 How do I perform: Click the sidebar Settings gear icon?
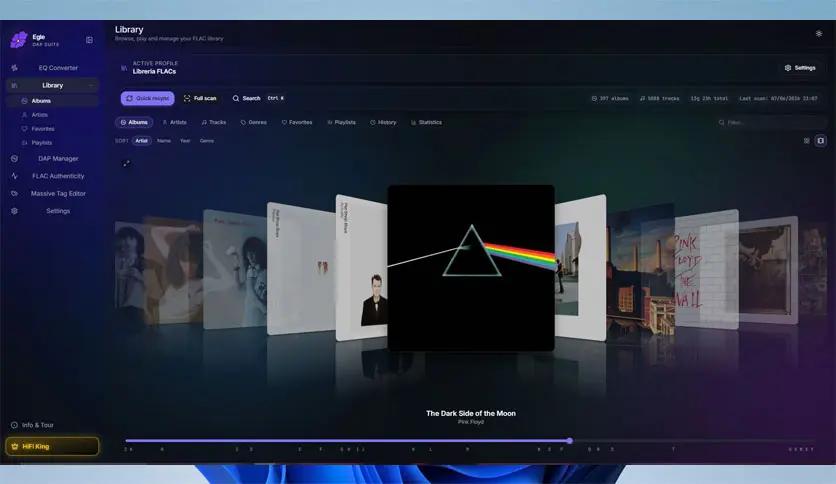[14, 211]
